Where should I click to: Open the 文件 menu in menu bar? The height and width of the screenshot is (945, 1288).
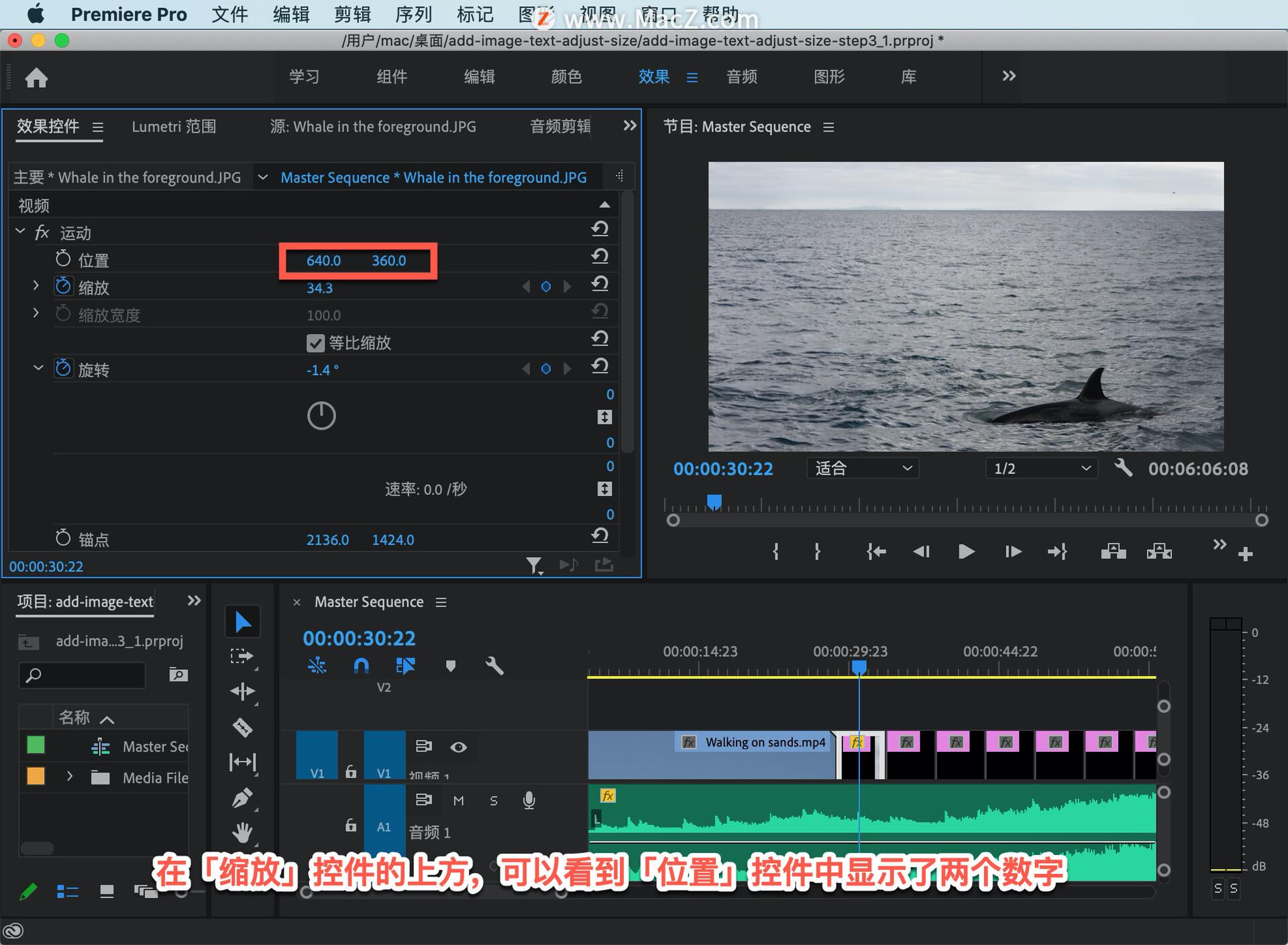pyautogui.click(x=229, y=14)
